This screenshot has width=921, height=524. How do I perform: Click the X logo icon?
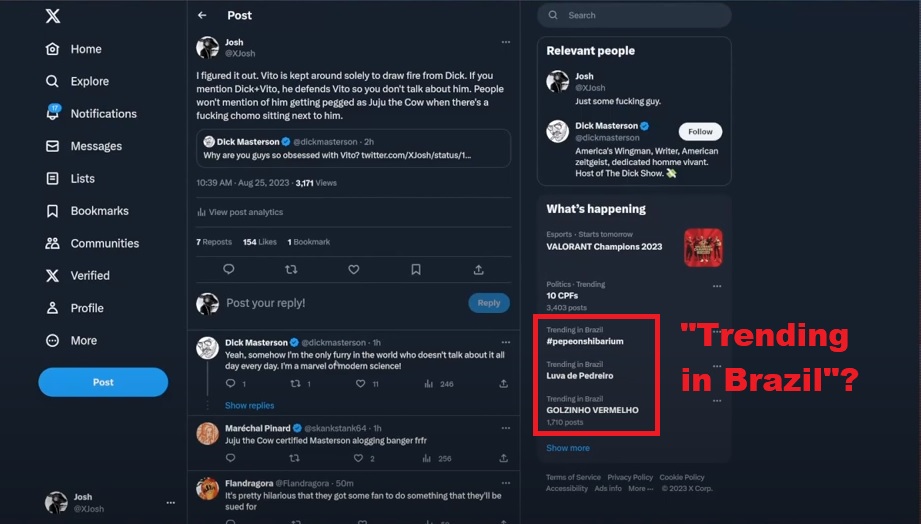click(52, 16)
